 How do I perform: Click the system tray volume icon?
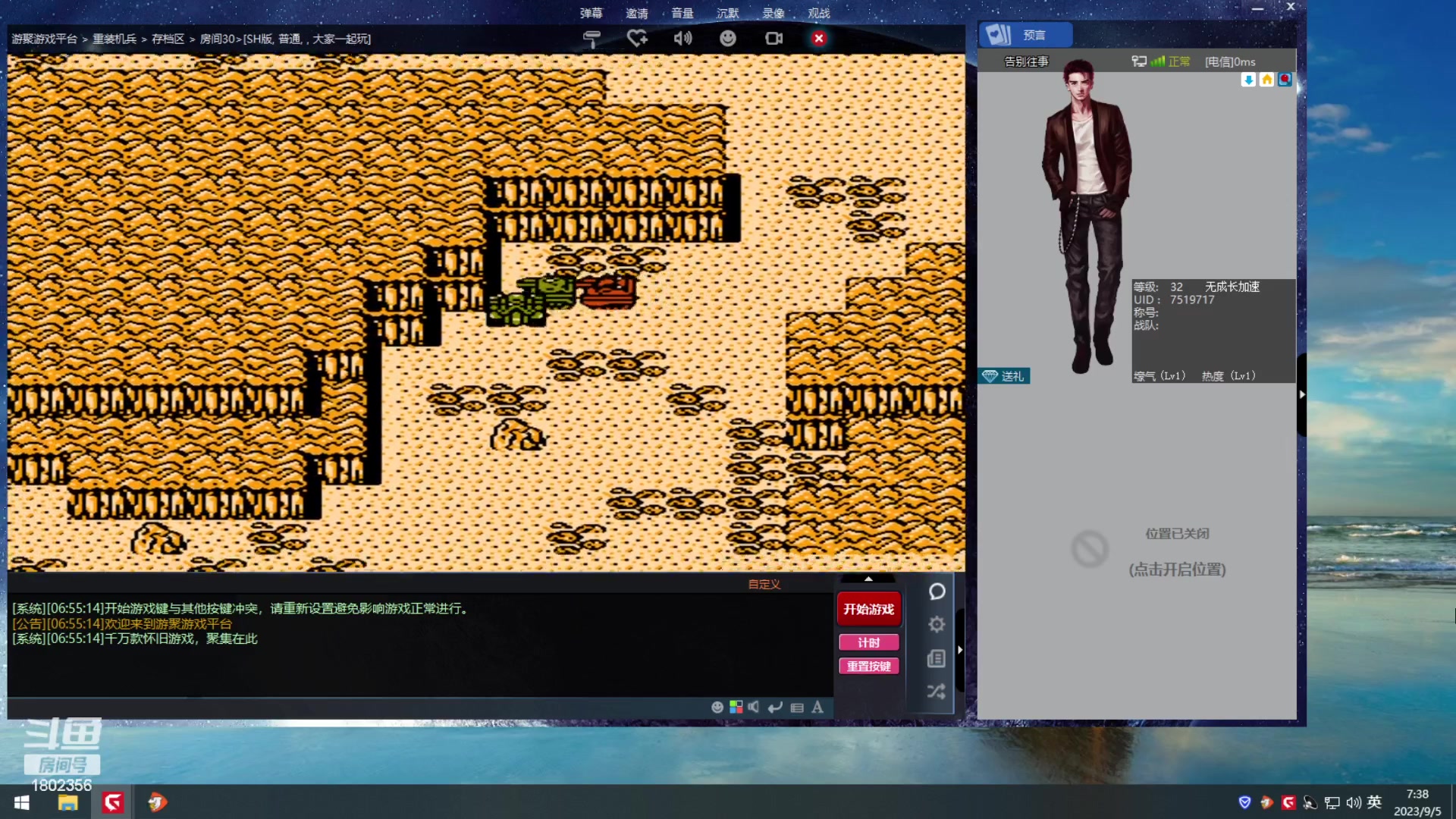tap(1354, 802)
